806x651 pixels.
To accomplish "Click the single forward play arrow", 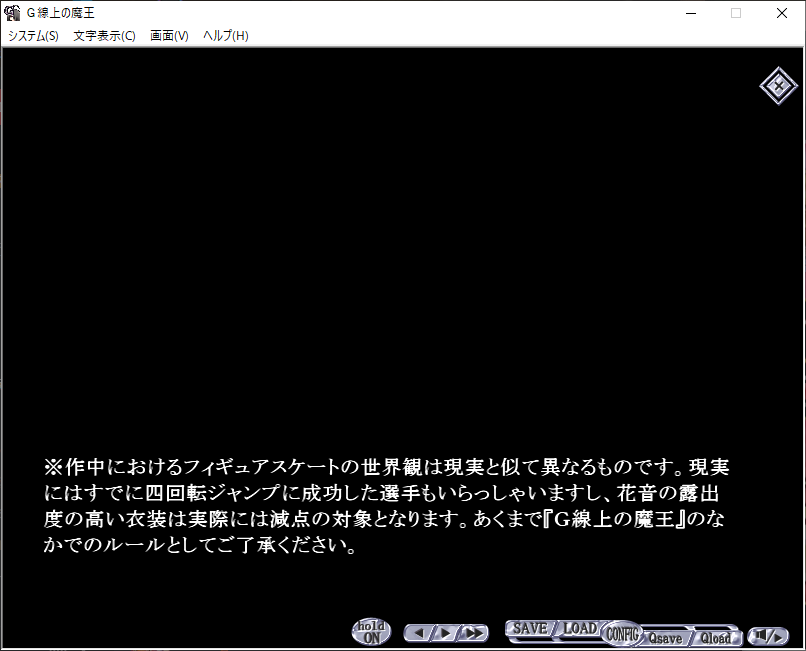I will (x=446, y=633).
